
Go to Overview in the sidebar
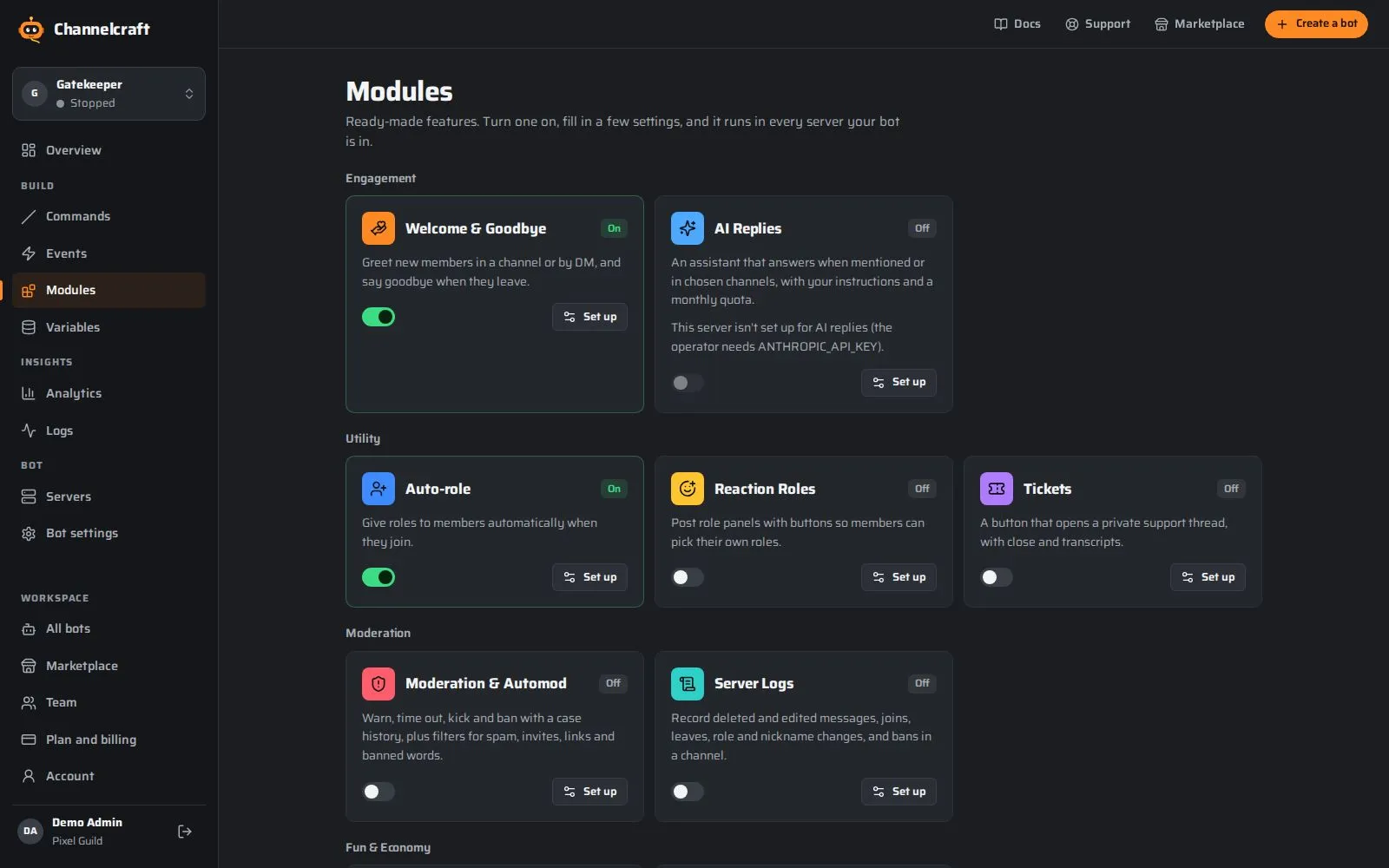(x=109, y=150)
